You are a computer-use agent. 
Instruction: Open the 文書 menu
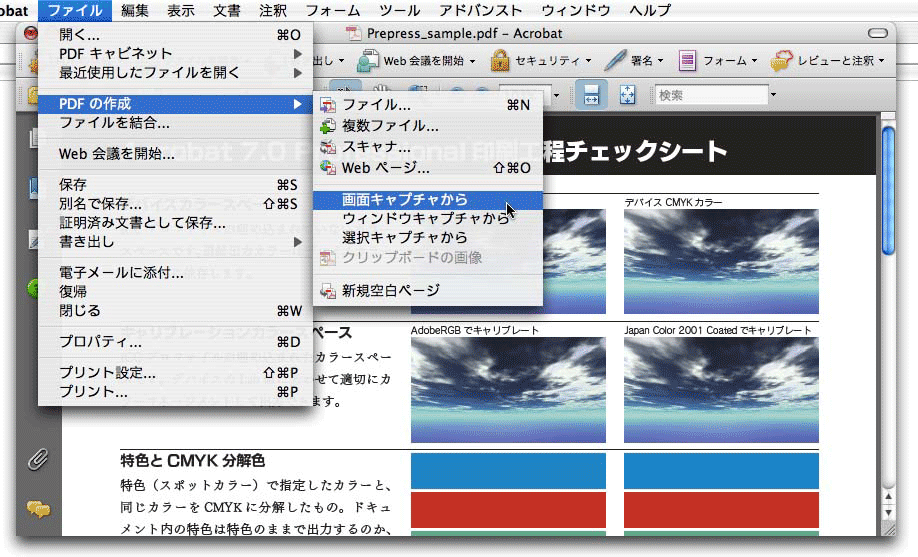(x=227, y=10)
